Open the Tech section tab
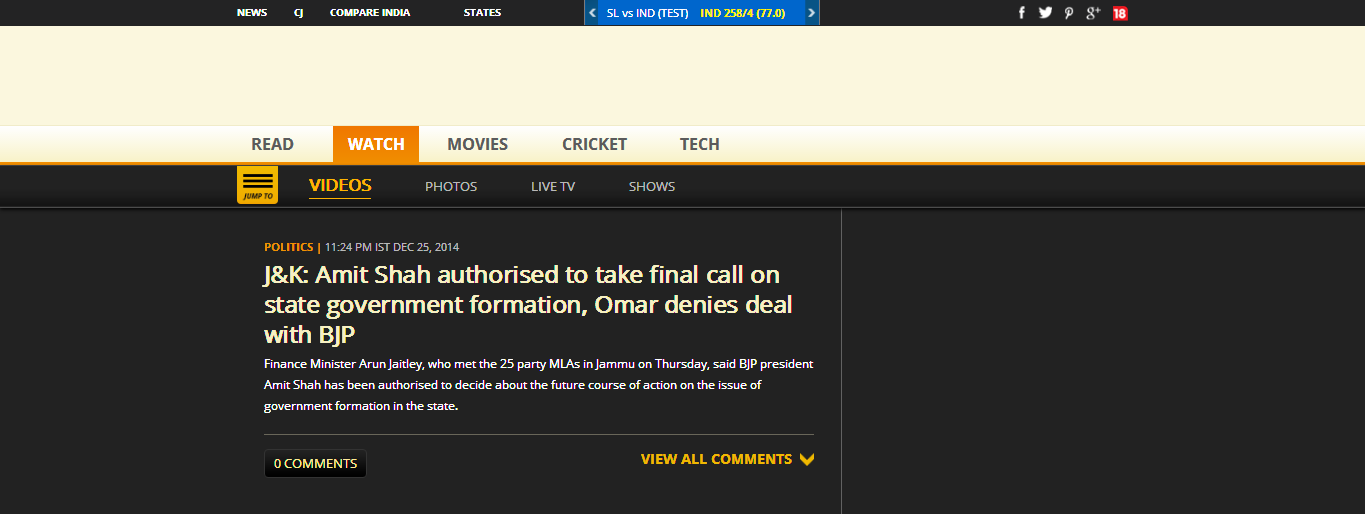The image size is (1365, 514). click(699, 144)
